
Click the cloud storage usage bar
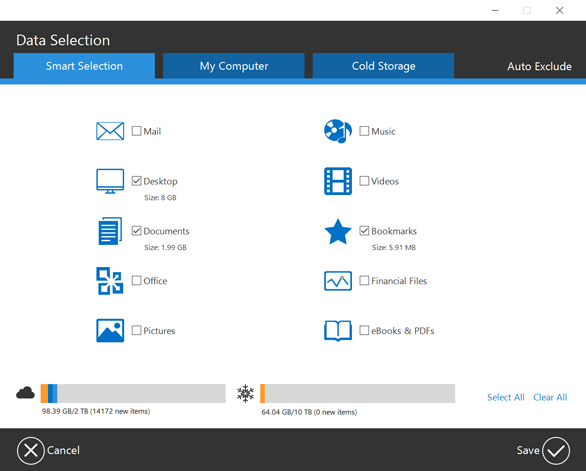click(x=133, y=393)
